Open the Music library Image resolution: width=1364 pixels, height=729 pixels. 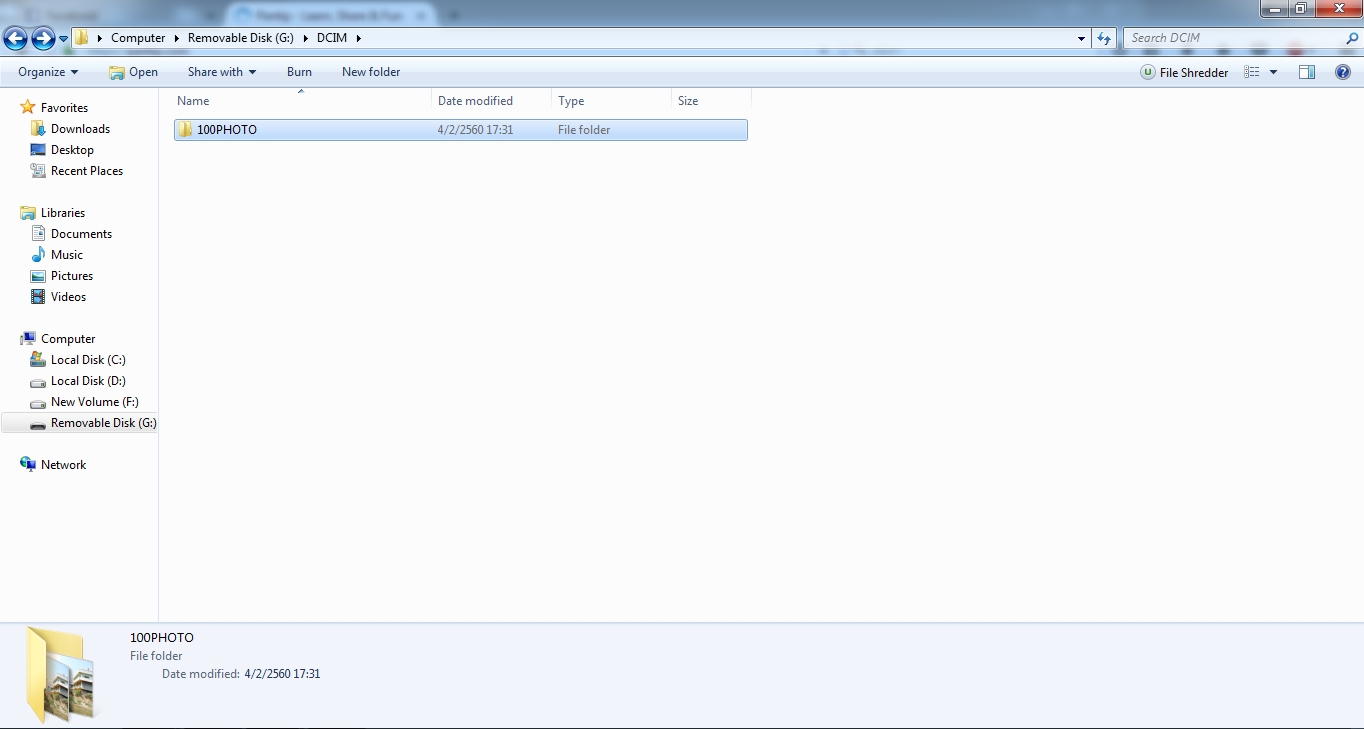pos(67,255)
